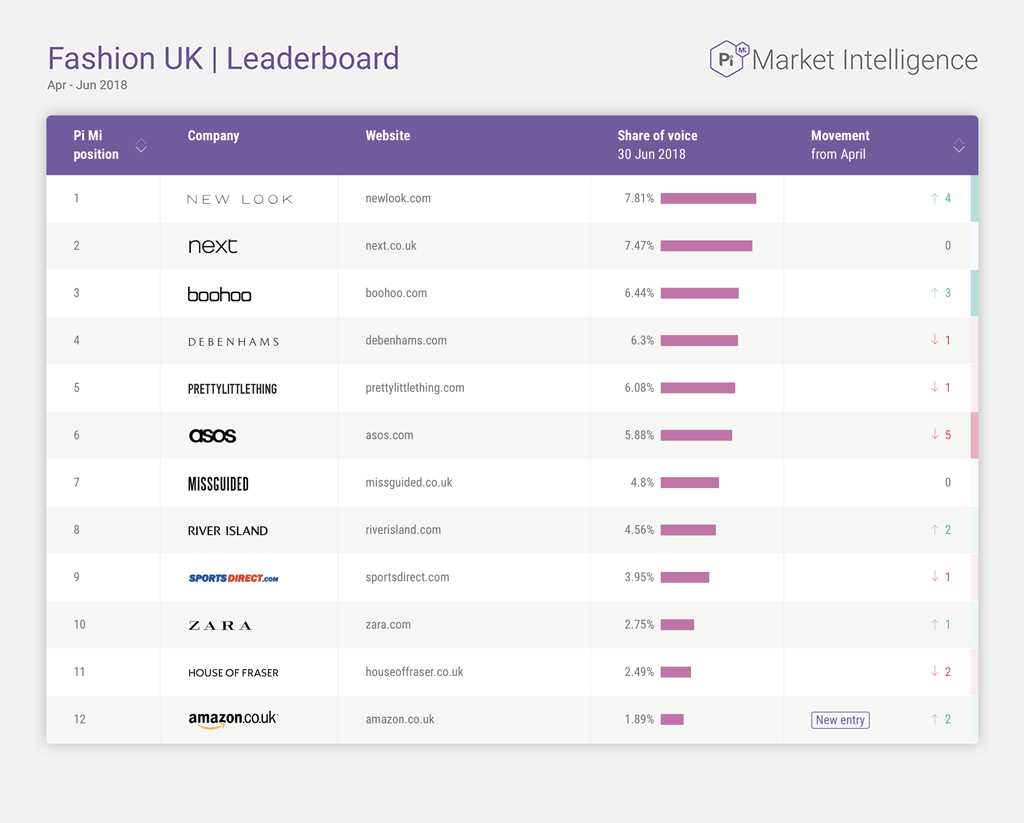Open the next.co.uk website link

pyautogui.click(x=391, y=246)
